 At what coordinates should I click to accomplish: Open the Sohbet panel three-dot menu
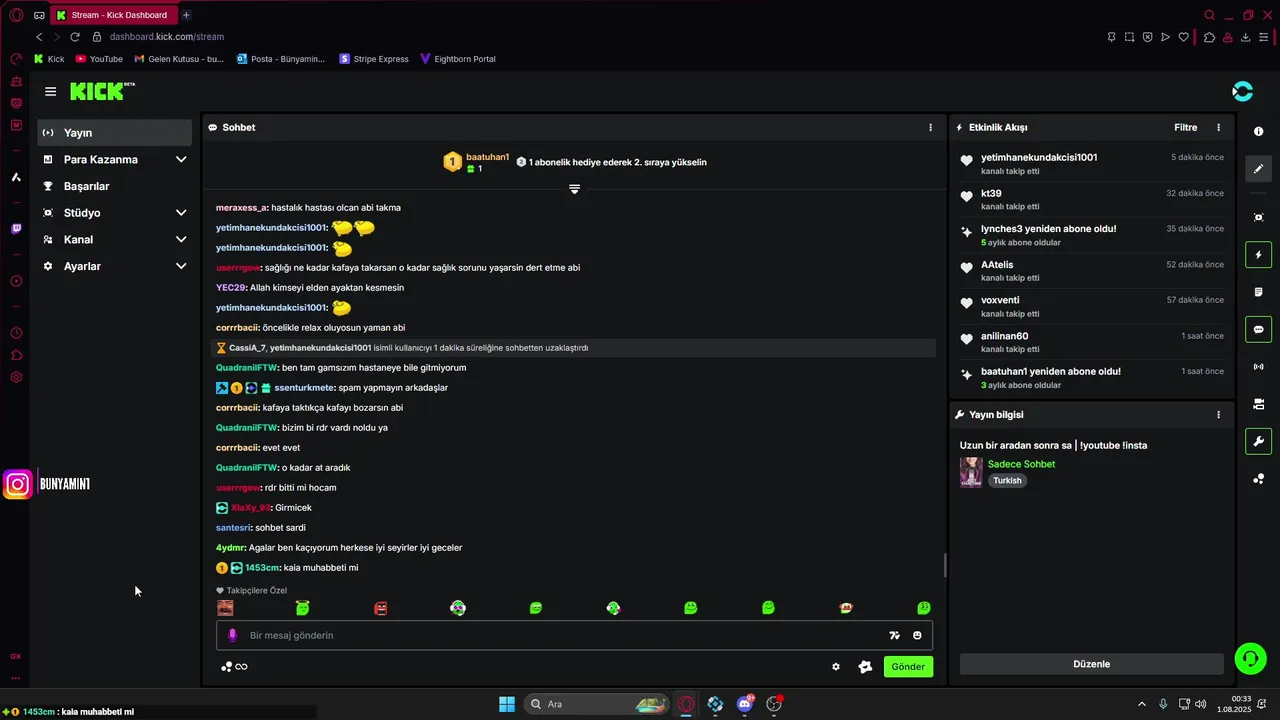[x=930, y=128]
